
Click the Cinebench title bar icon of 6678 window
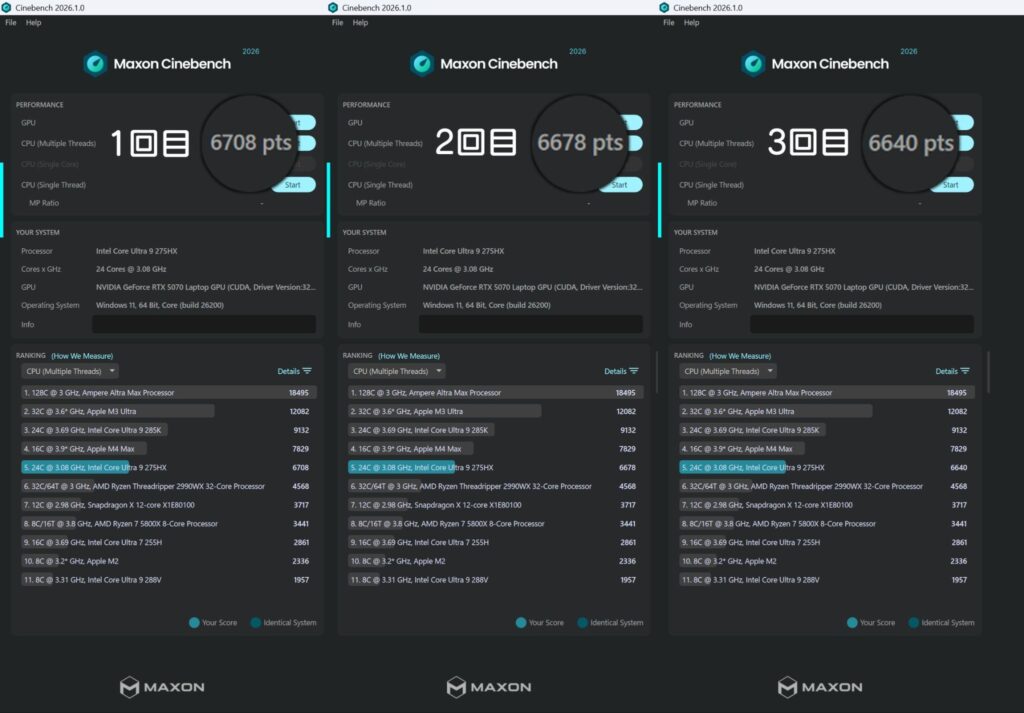point(333,7)
